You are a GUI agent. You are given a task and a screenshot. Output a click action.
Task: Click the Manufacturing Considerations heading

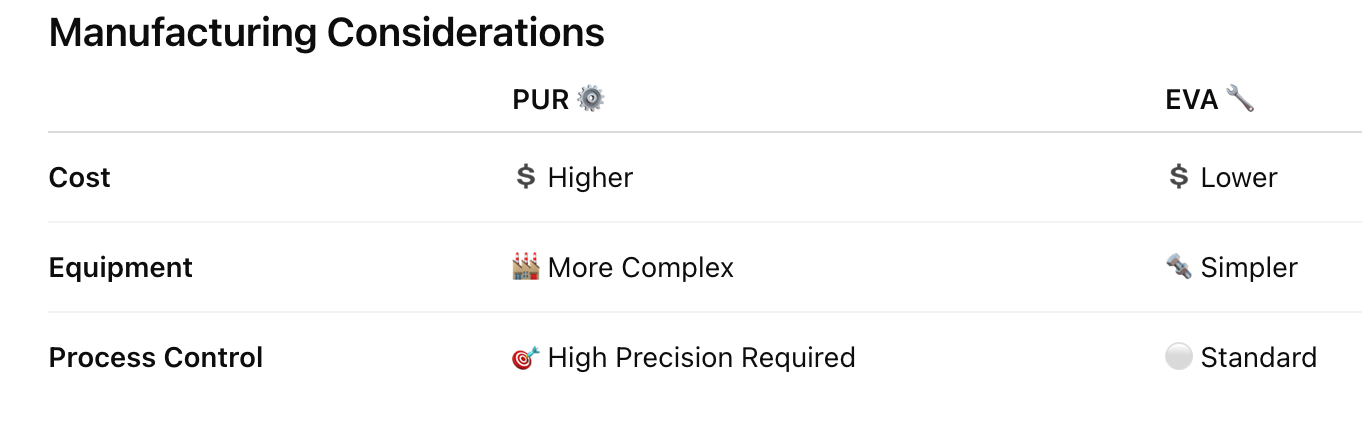point(326,33)
